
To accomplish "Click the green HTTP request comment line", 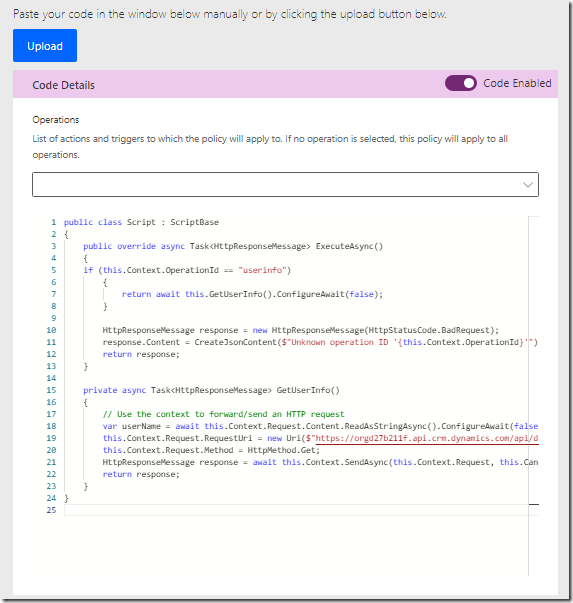I will [x=223, y=414].
